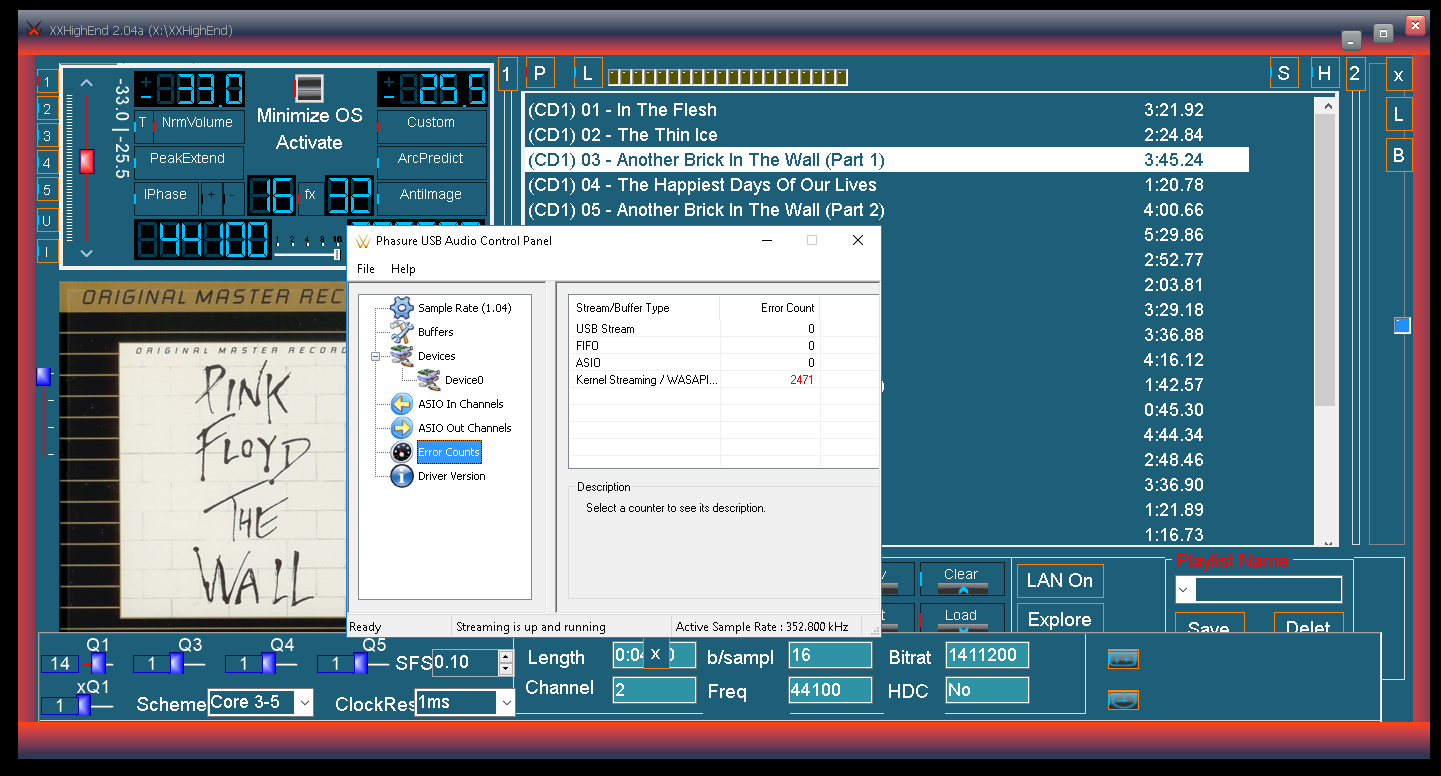Select side preset button 1
This screenshot has width=1441, height=776.
click(47, 82)
